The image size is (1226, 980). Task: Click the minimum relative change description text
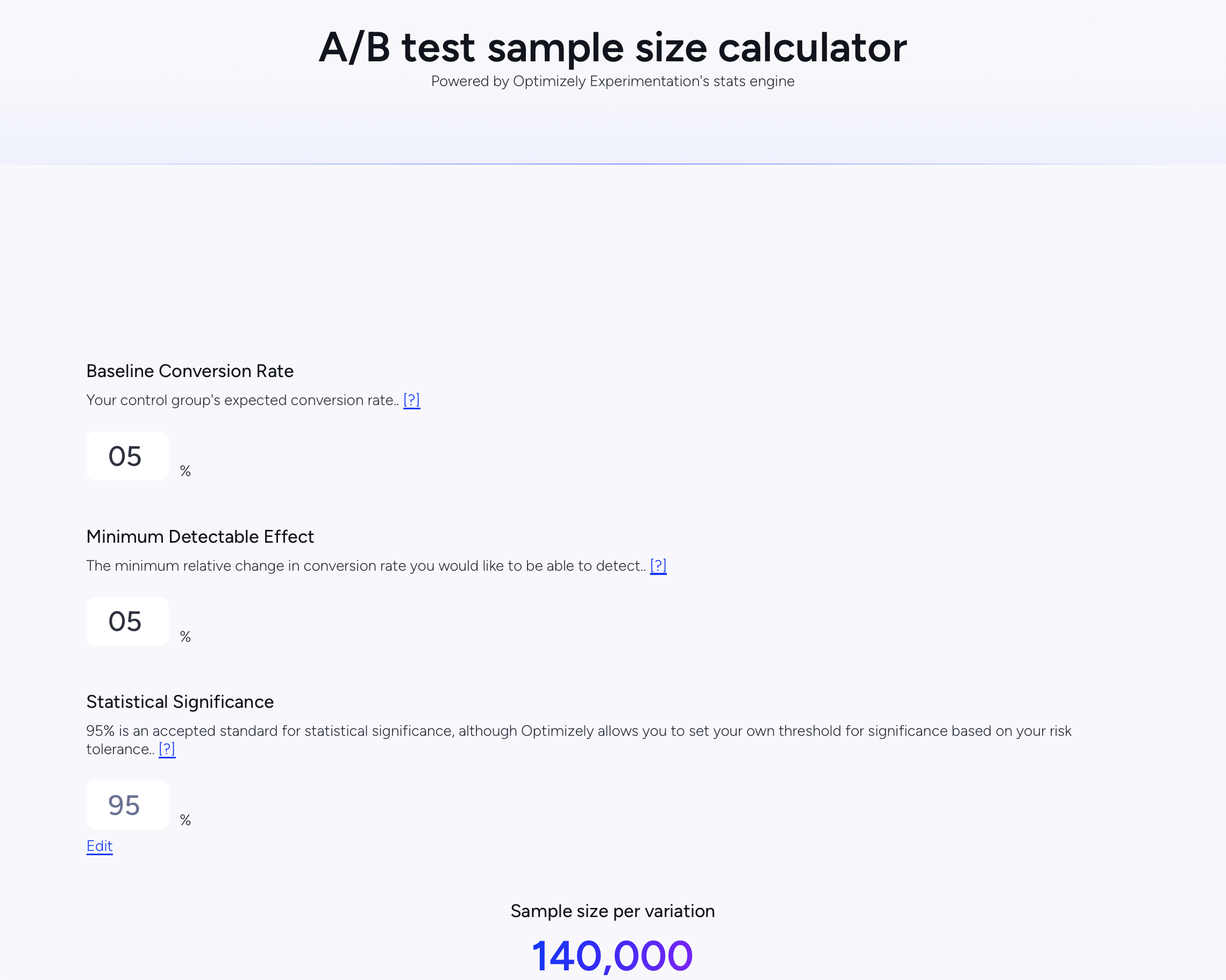(x=366, y=565)
